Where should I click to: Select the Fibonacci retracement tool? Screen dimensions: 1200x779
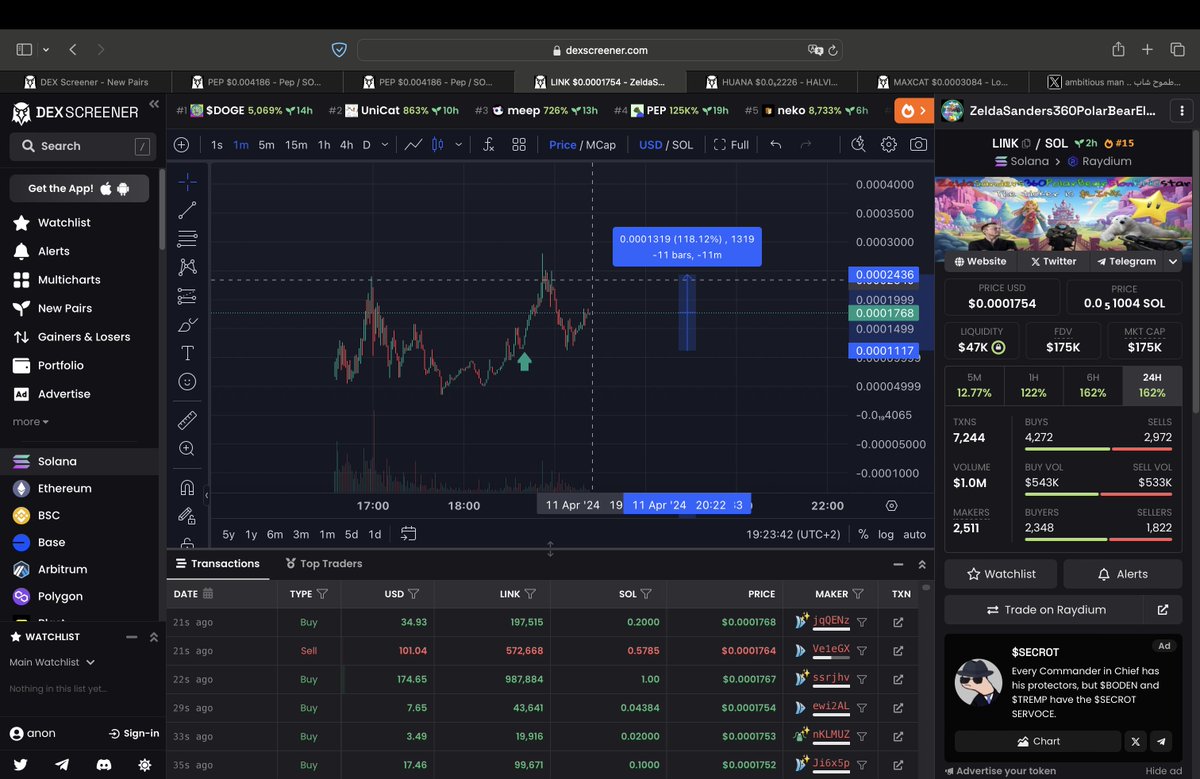pyautogui.click(x=187, y=239)
